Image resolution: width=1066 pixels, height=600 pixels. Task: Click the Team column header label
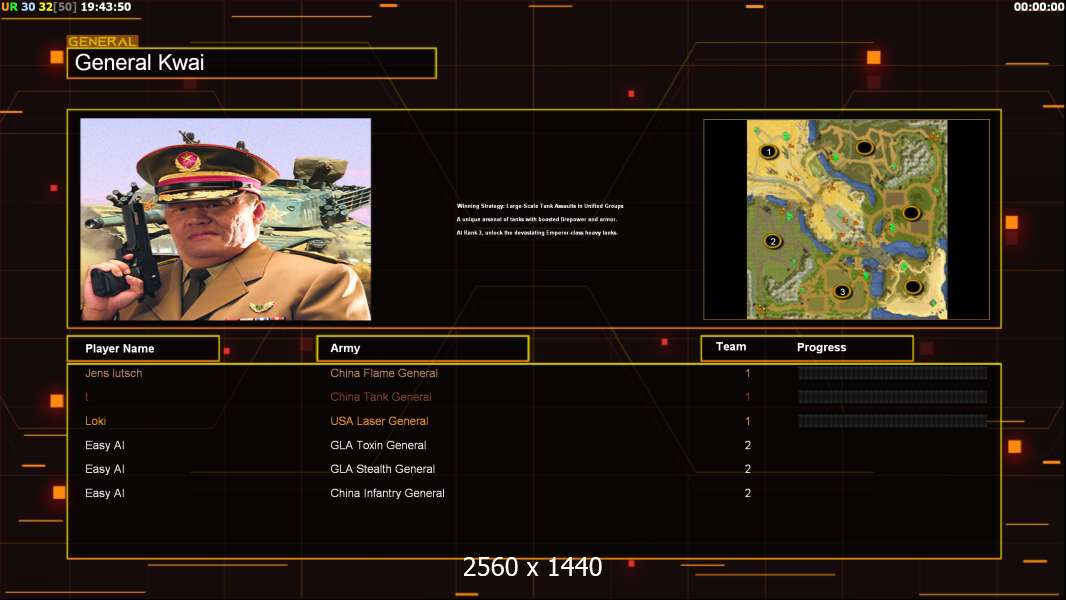pos(731,347)
